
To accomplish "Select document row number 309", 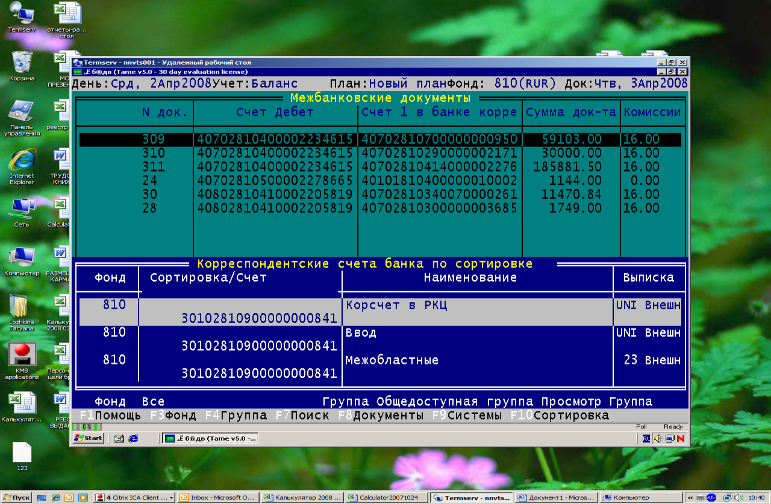I will [380, 140].
